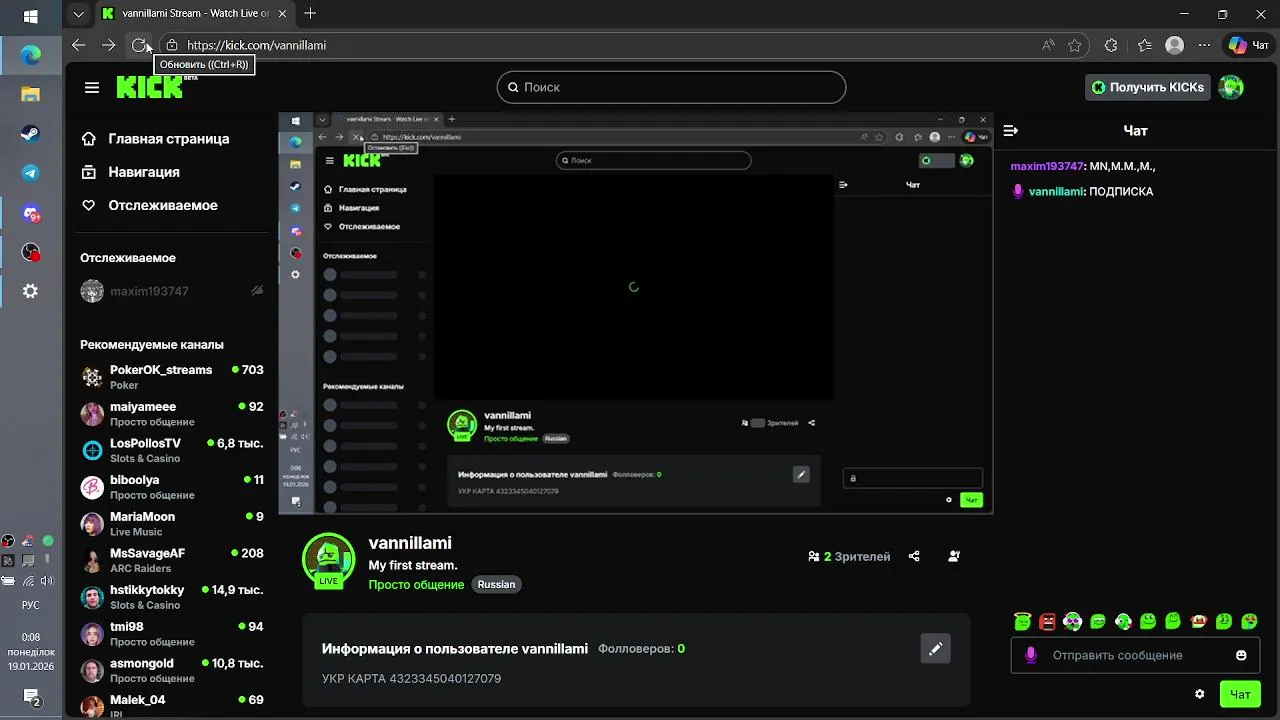
Task: Open browser extensions icon
Action: click(x=1111, y=45)
